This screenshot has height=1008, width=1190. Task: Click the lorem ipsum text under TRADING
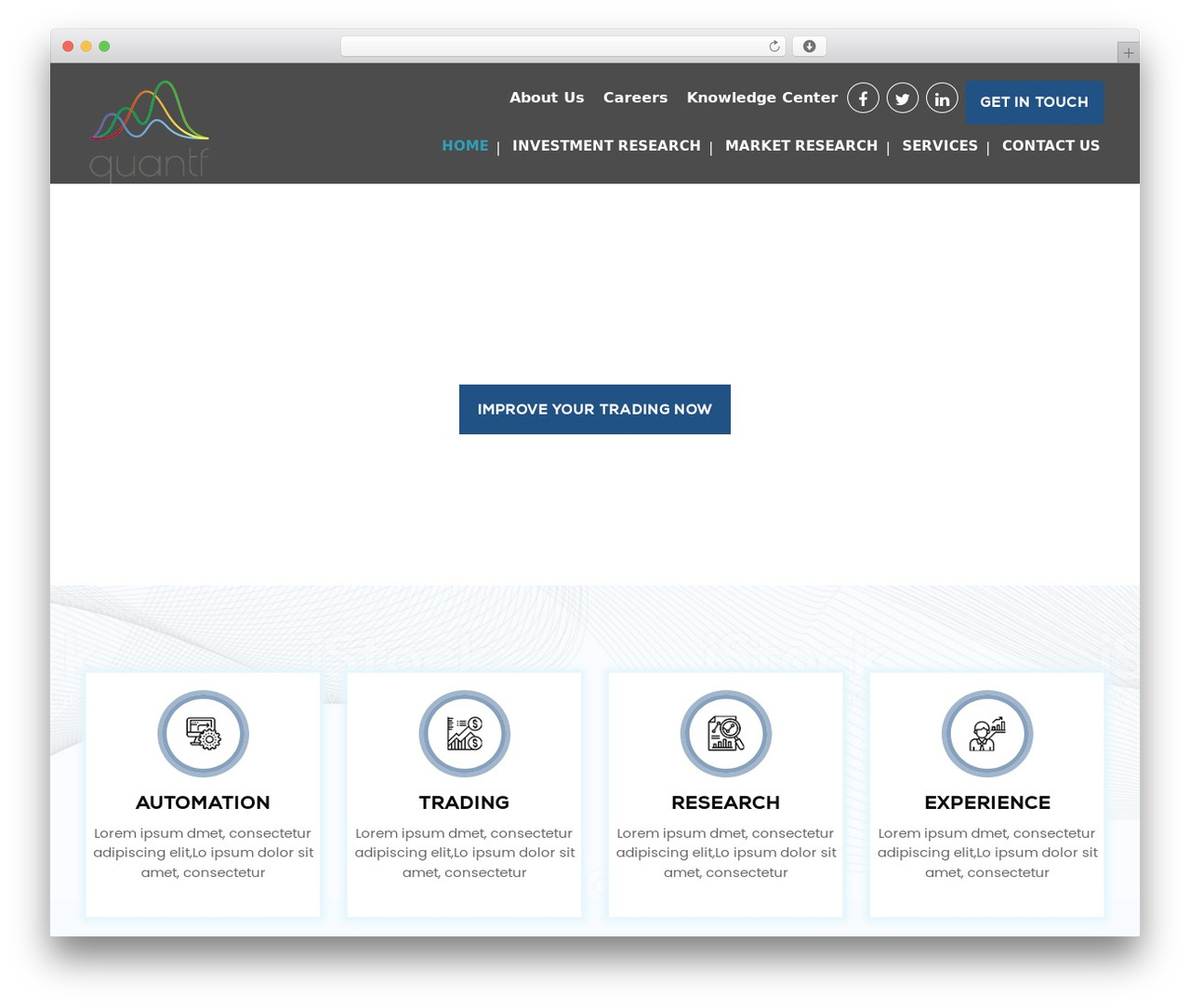click(465, 853)
